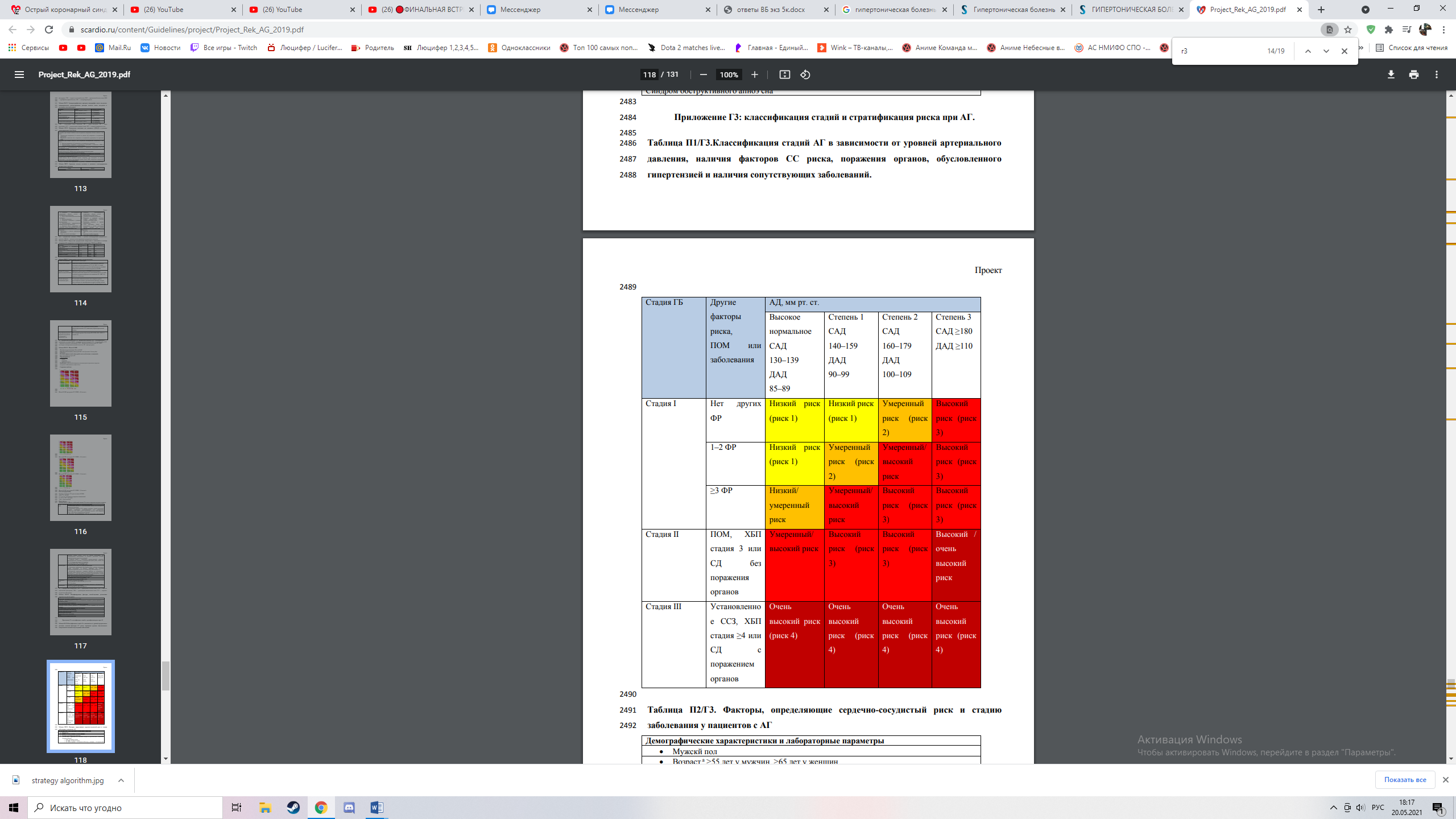Go to next search result
The image size is (1456, 819).
coord(1326,51)
